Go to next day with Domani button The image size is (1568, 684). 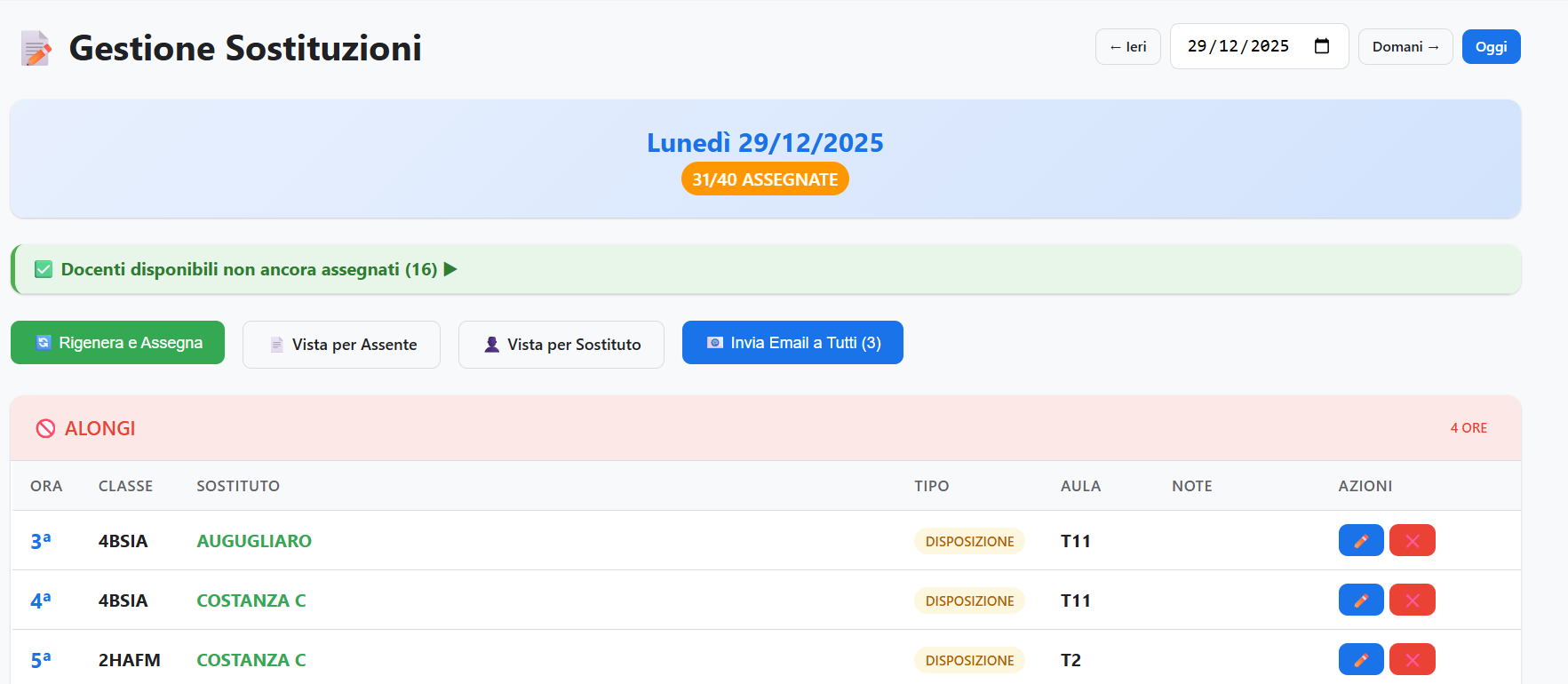1405,47
